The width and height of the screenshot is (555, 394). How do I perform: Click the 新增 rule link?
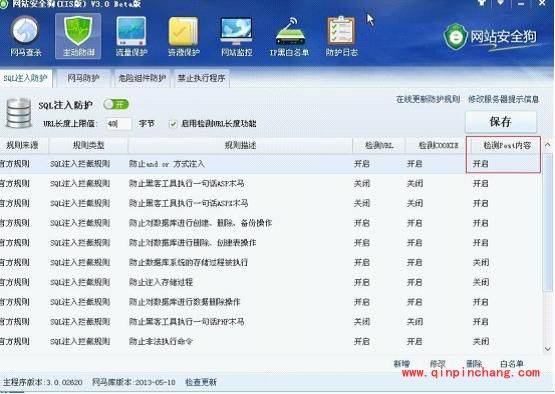pos(402,364)
